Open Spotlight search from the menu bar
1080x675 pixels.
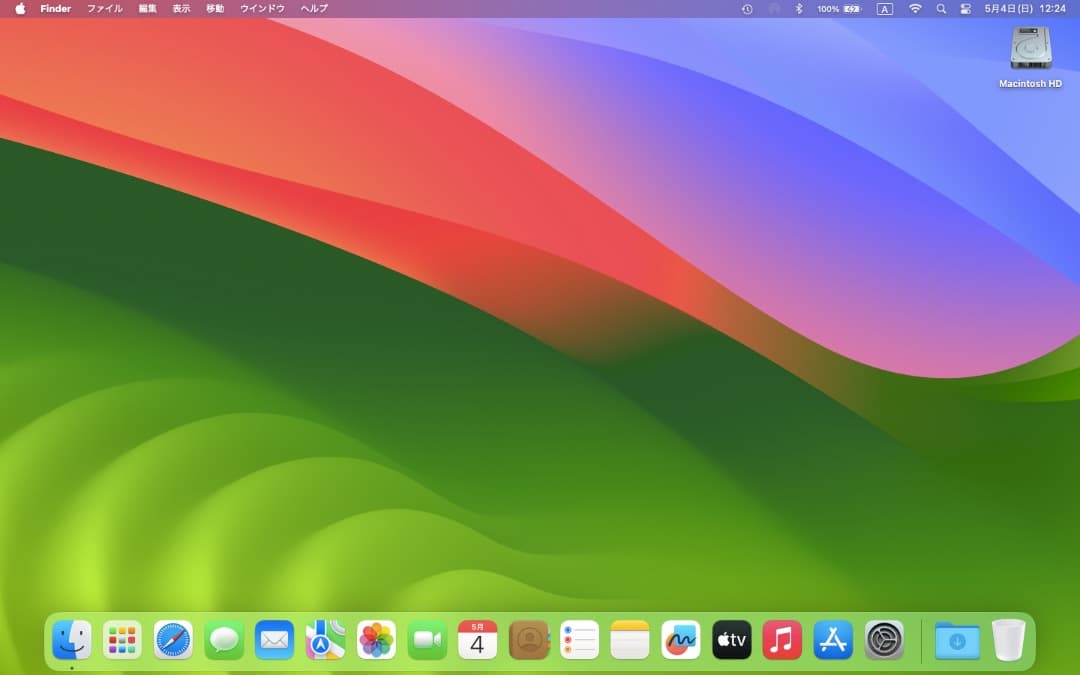tap(940, 8)
